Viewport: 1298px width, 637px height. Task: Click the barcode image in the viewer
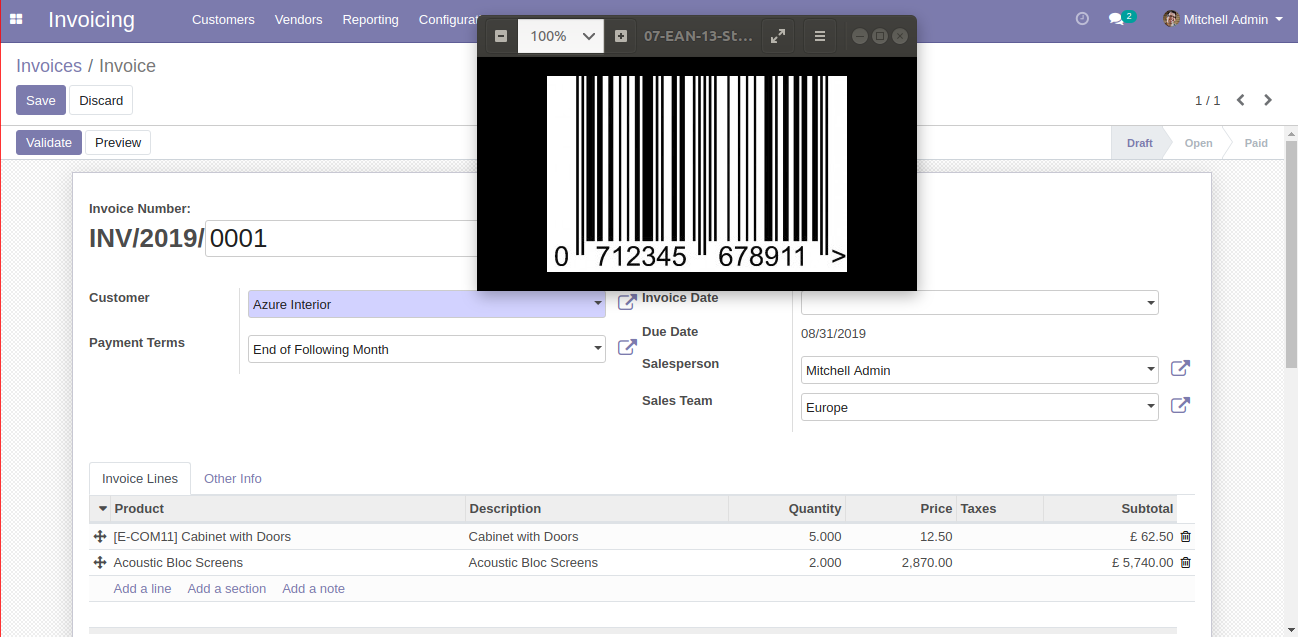point(697,173)
